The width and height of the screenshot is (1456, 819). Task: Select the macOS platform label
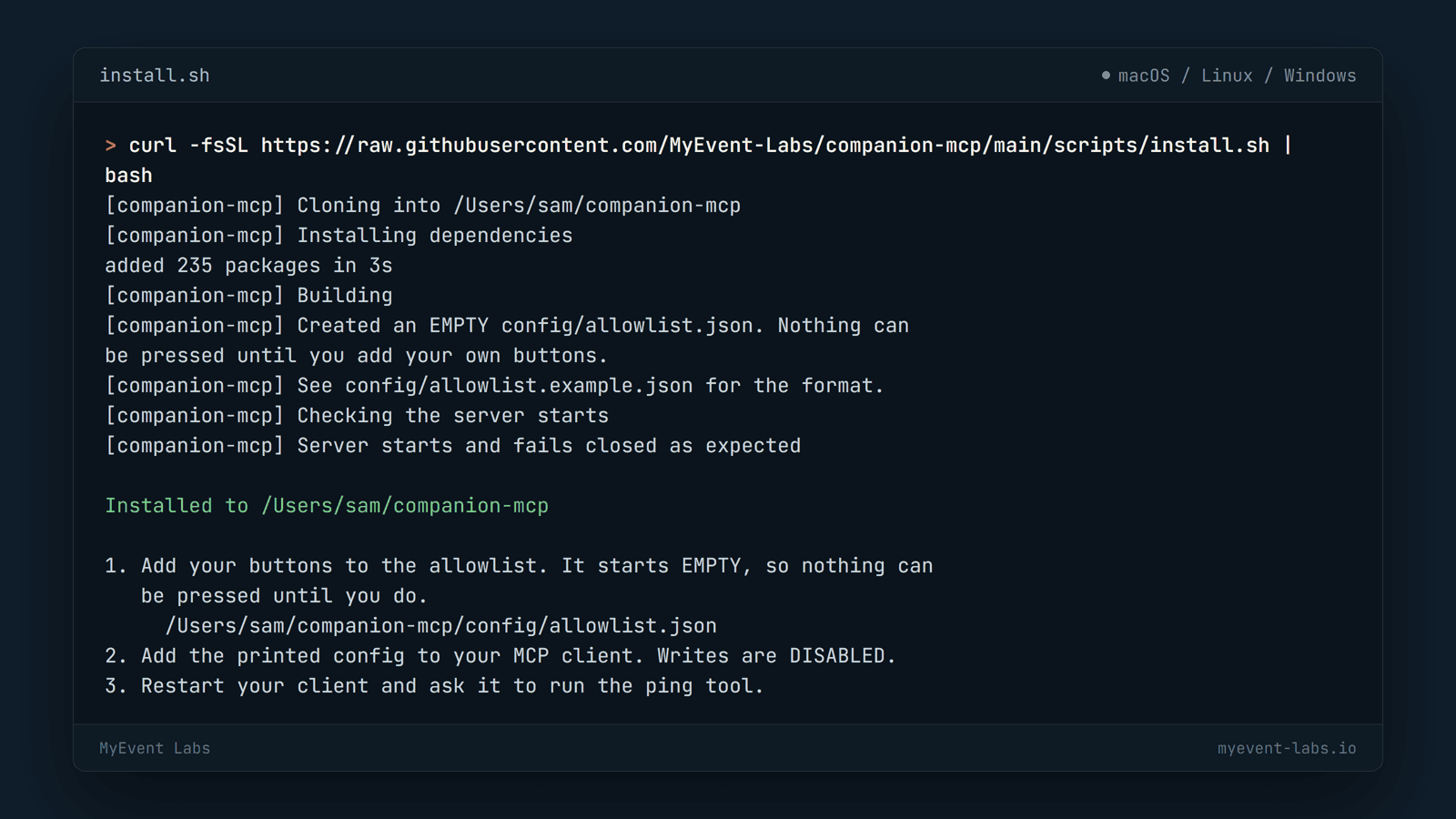pyautogui.click(x=1144, y=76)
